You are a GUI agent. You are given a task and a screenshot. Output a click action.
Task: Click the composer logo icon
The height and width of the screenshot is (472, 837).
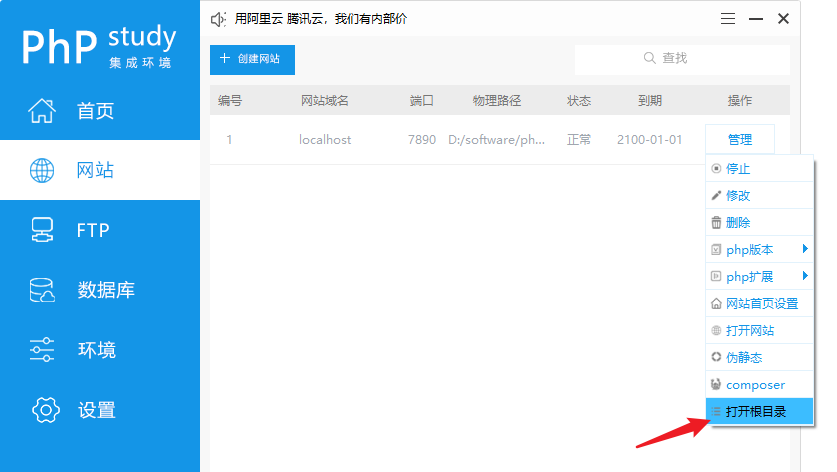(716, 384)
